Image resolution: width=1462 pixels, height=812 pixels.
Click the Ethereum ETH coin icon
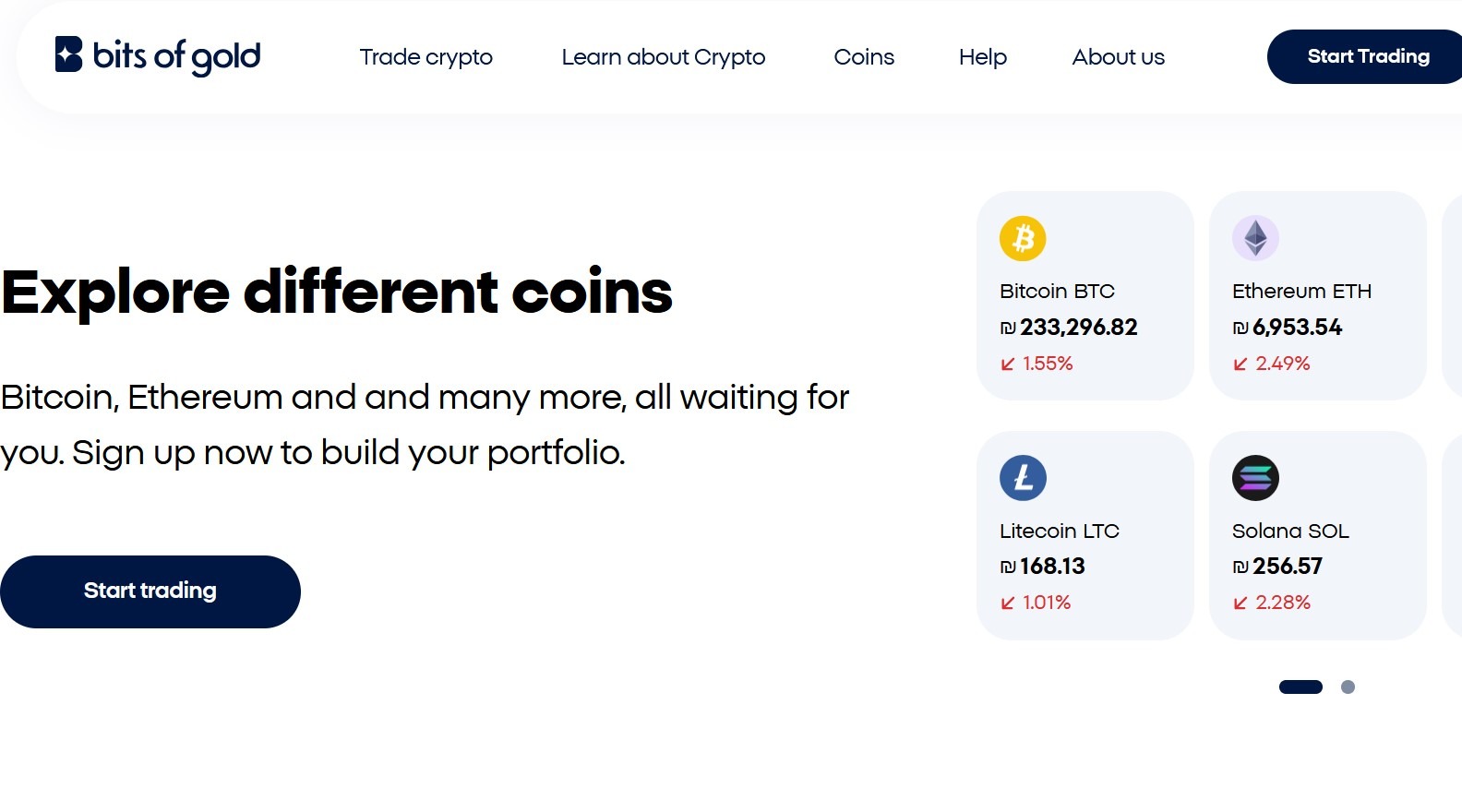click(1256, 238)
